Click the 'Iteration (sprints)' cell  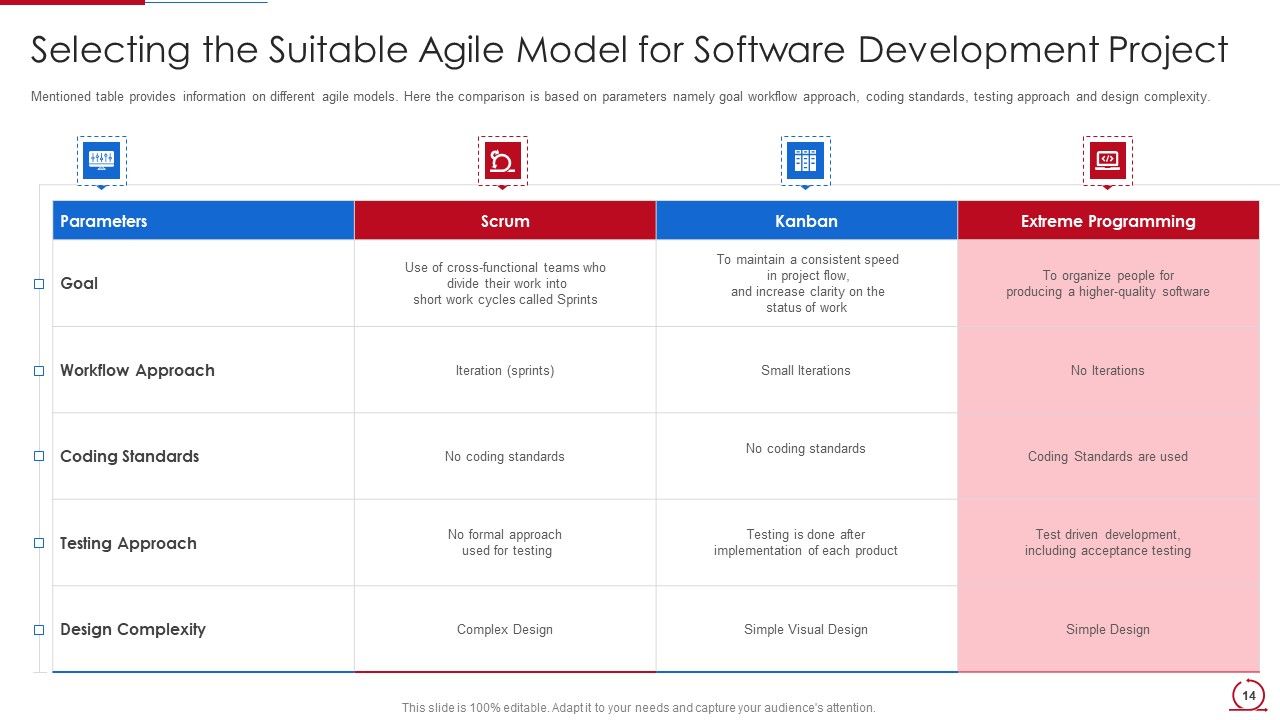[505, 371]
